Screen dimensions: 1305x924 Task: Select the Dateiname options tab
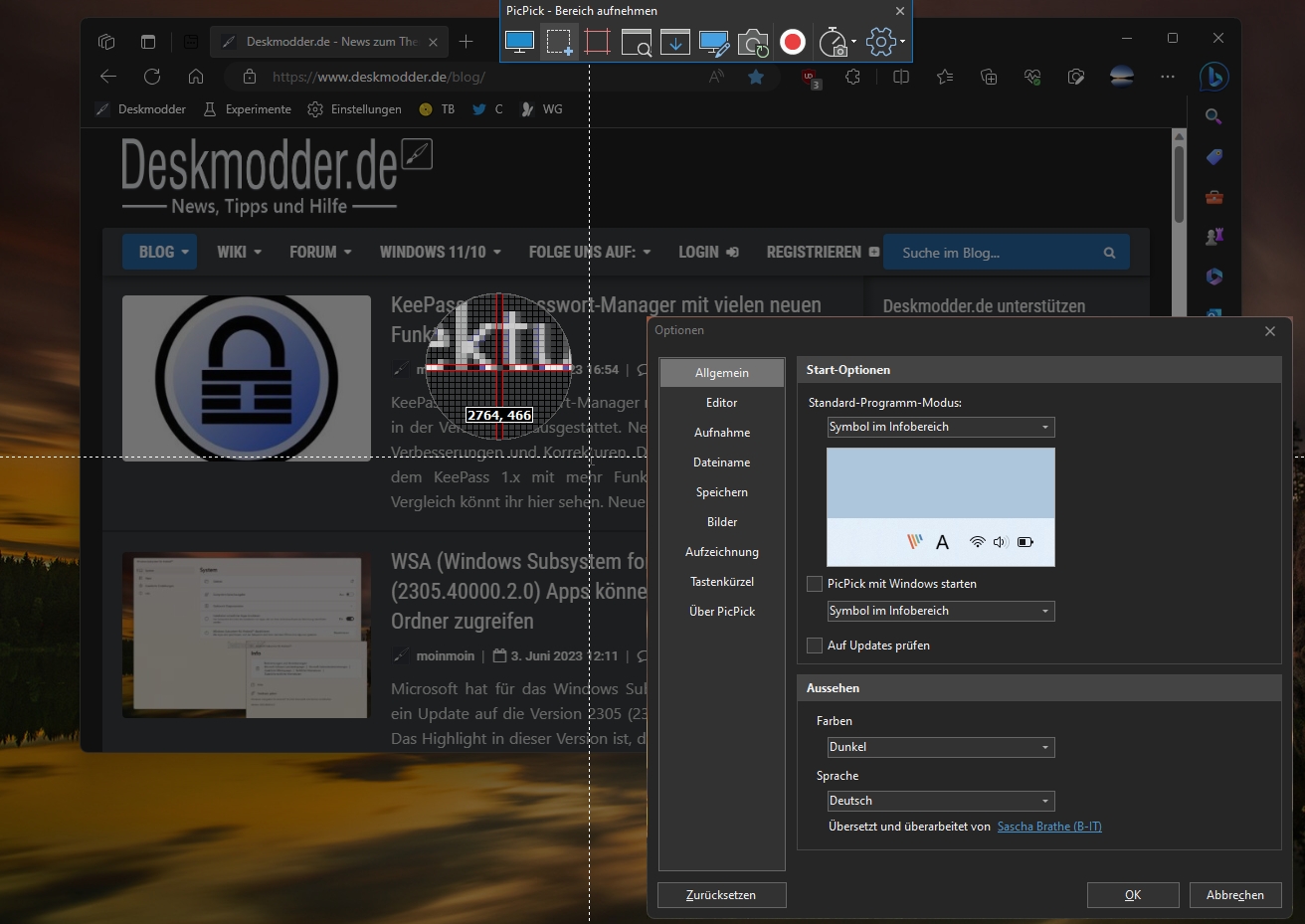pyautogui.click(x=722, y=462)
